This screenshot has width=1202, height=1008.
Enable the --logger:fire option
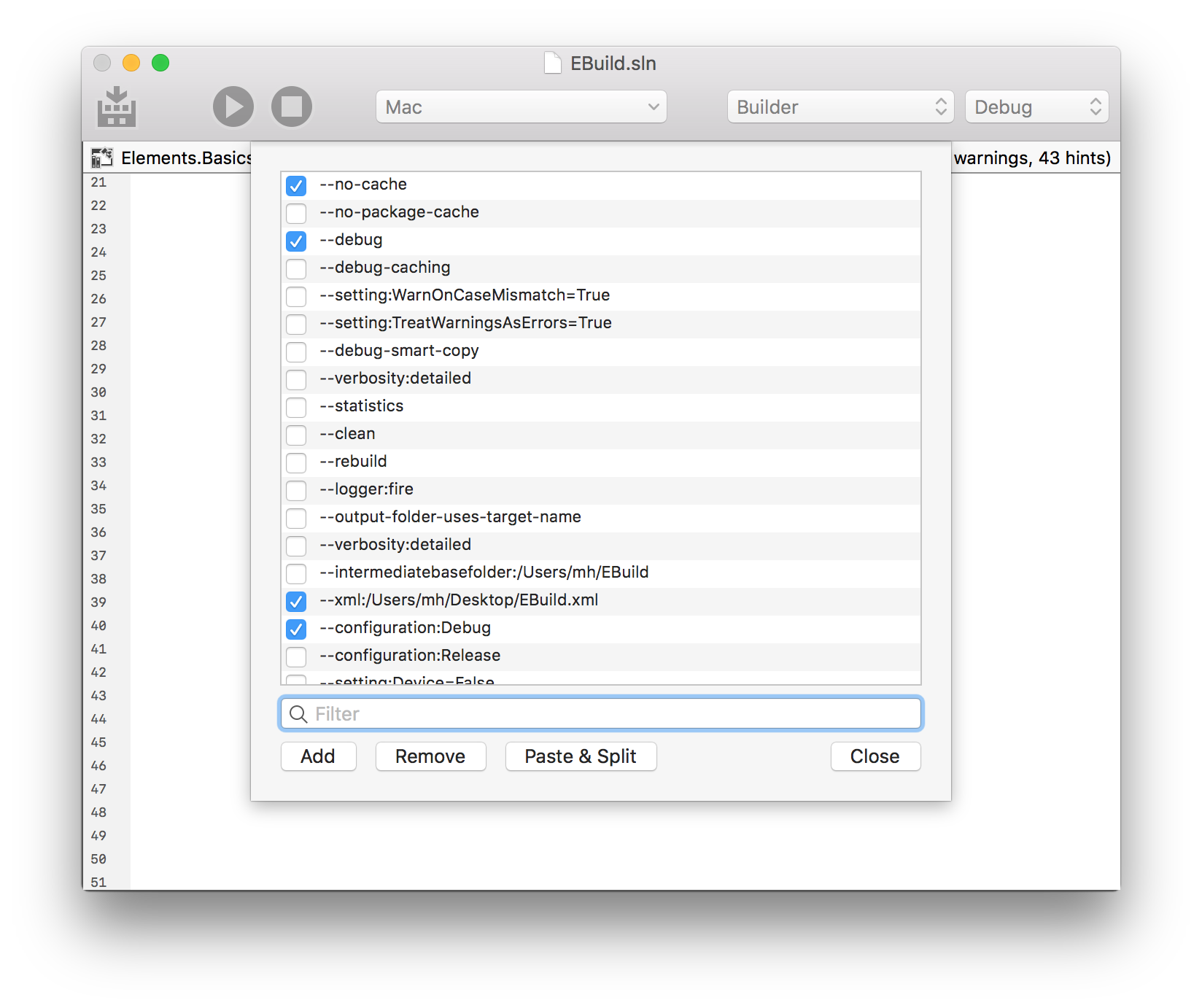pos(296,490)
